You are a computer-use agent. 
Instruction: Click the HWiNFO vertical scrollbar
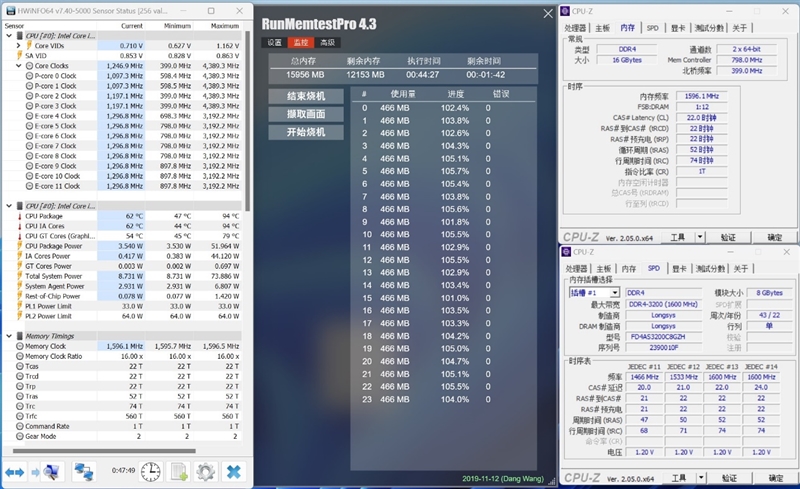247,121
